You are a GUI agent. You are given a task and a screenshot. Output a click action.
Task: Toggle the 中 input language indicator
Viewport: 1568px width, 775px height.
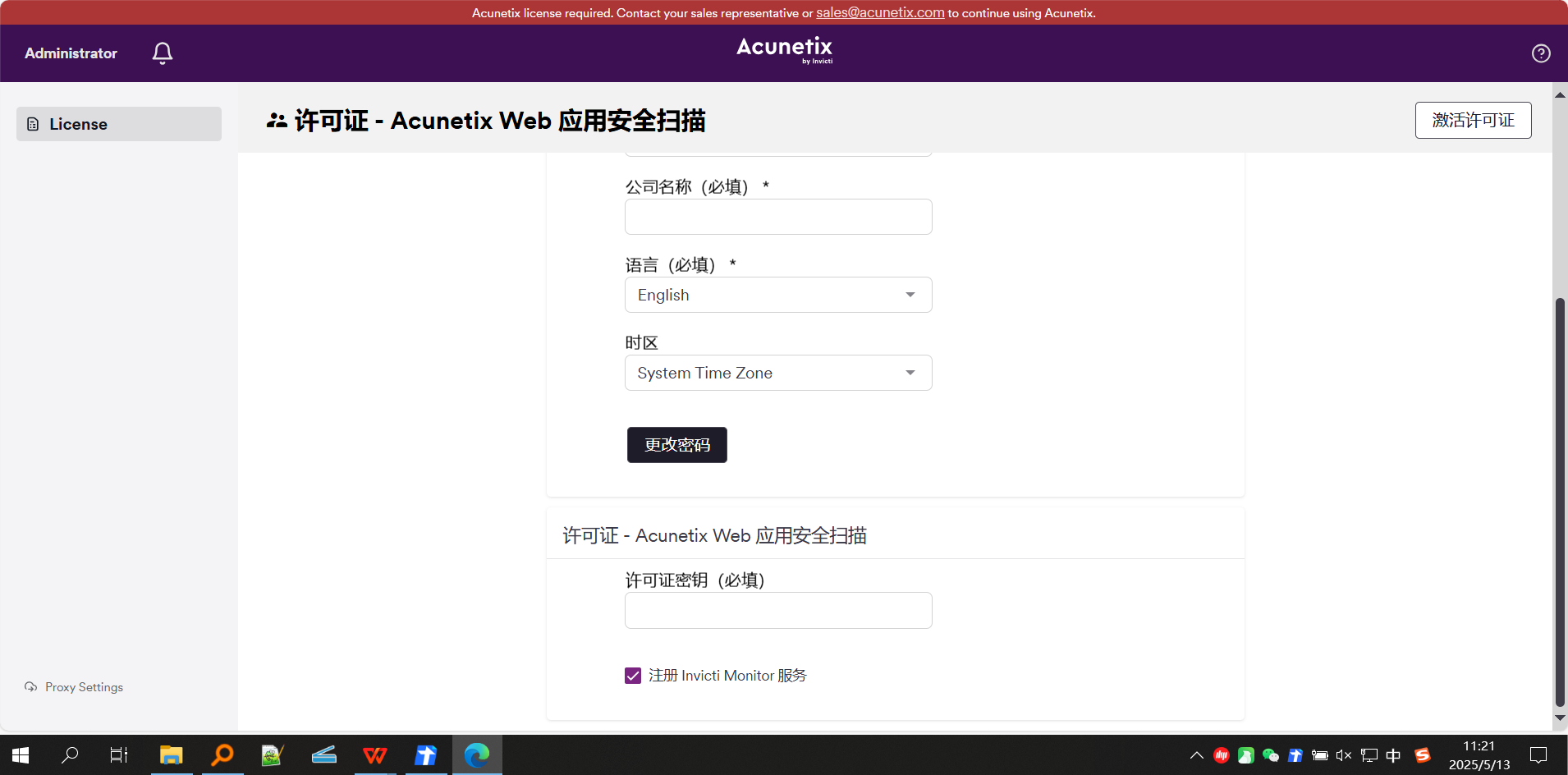pyautogui.click(x=1393, y=755)
